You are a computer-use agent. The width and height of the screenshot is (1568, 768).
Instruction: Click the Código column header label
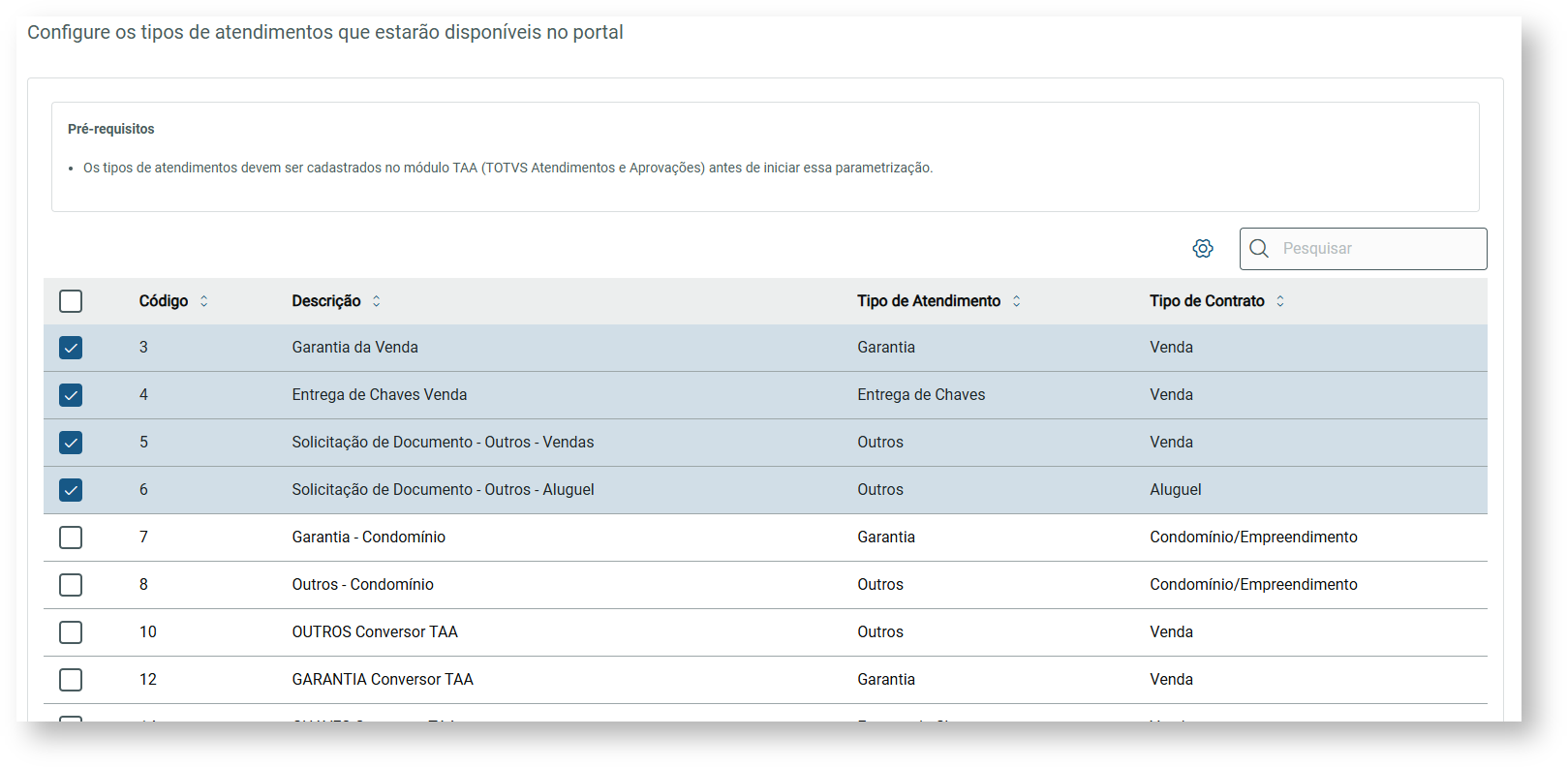tap(164, 301)
